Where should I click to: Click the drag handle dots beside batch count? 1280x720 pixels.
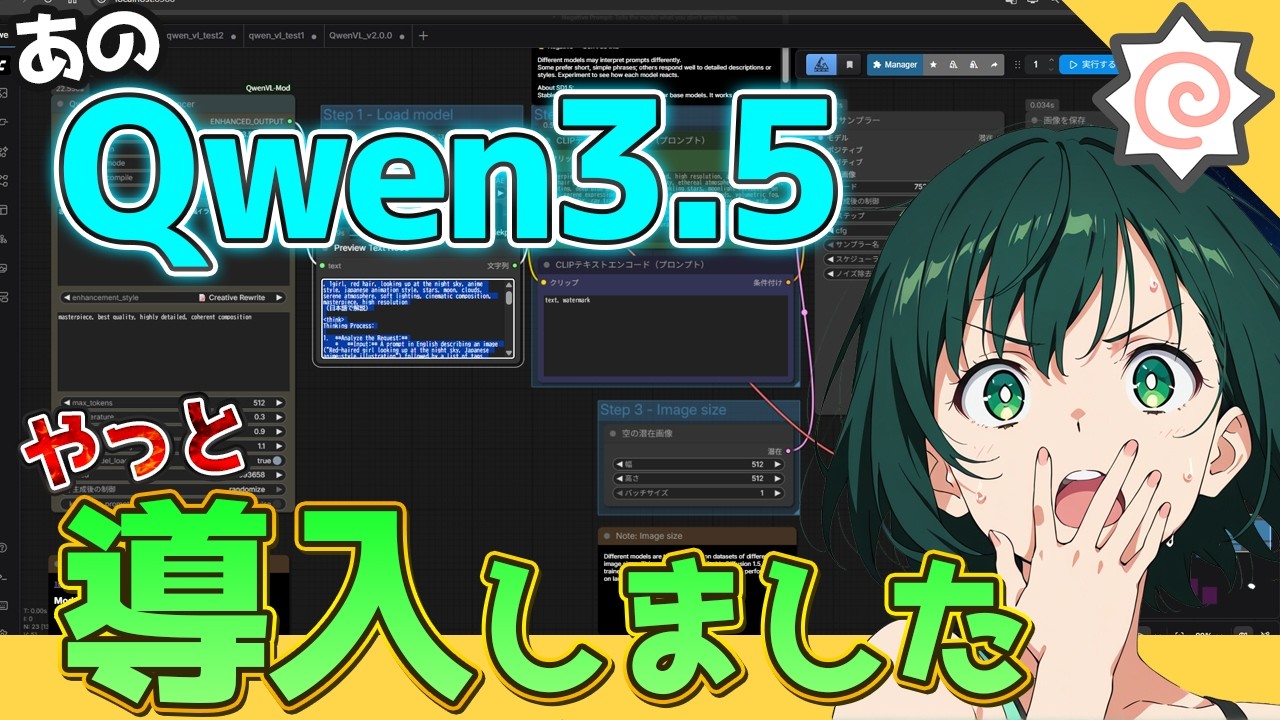tap(1019, 64)
